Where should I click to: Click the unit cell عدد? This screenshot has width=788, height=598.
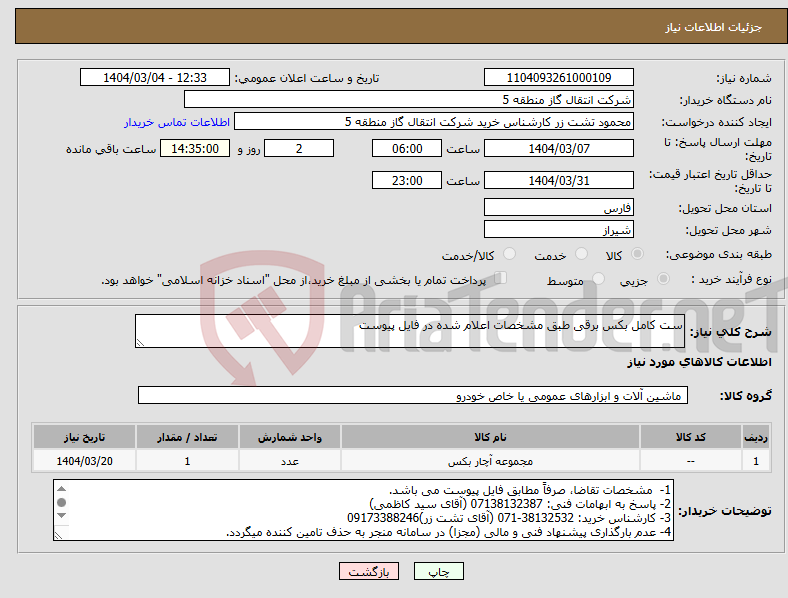click(290, 461)
